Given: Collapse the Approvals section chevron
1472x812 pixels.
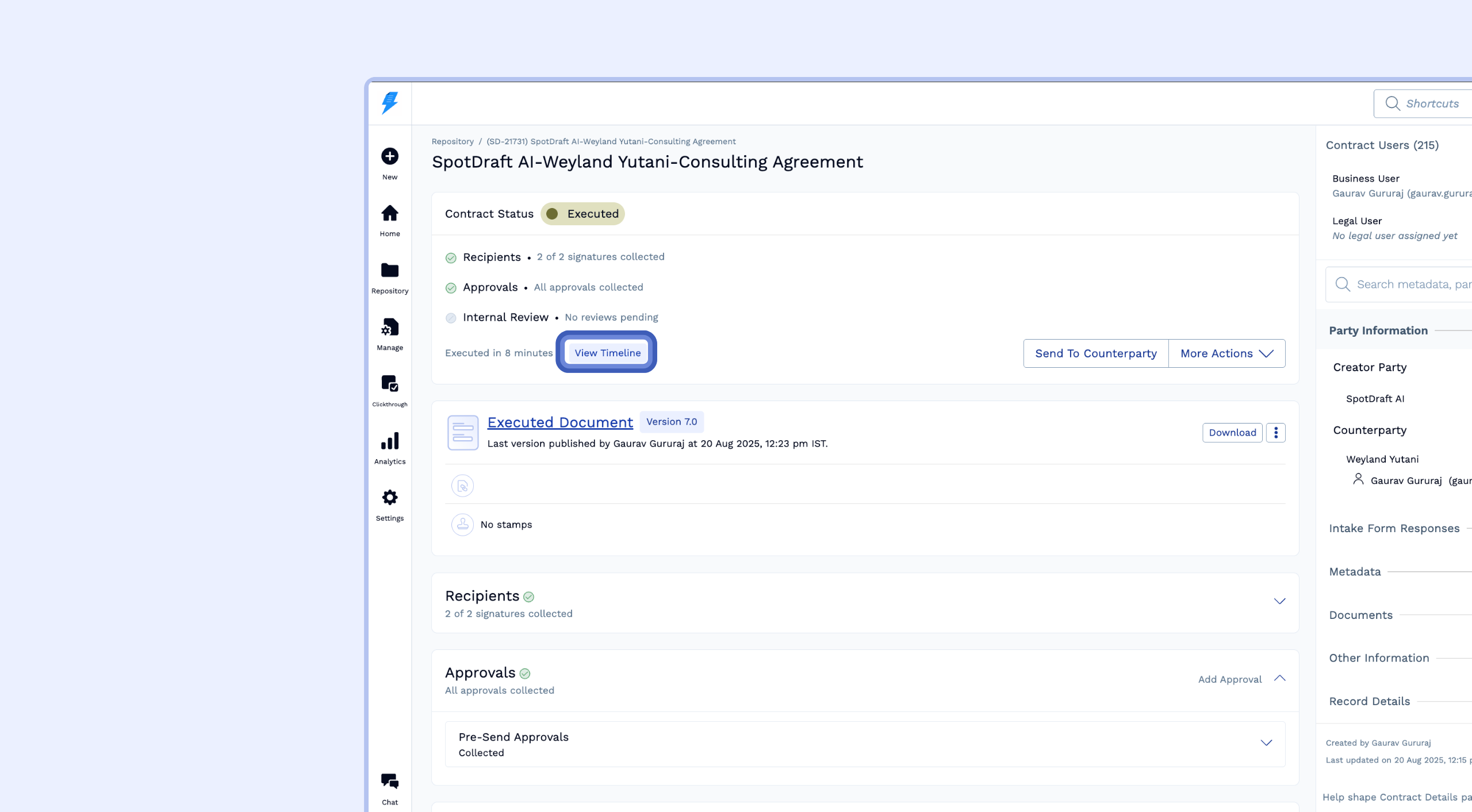Looking at the screenshot, I should click(1279, 679).
